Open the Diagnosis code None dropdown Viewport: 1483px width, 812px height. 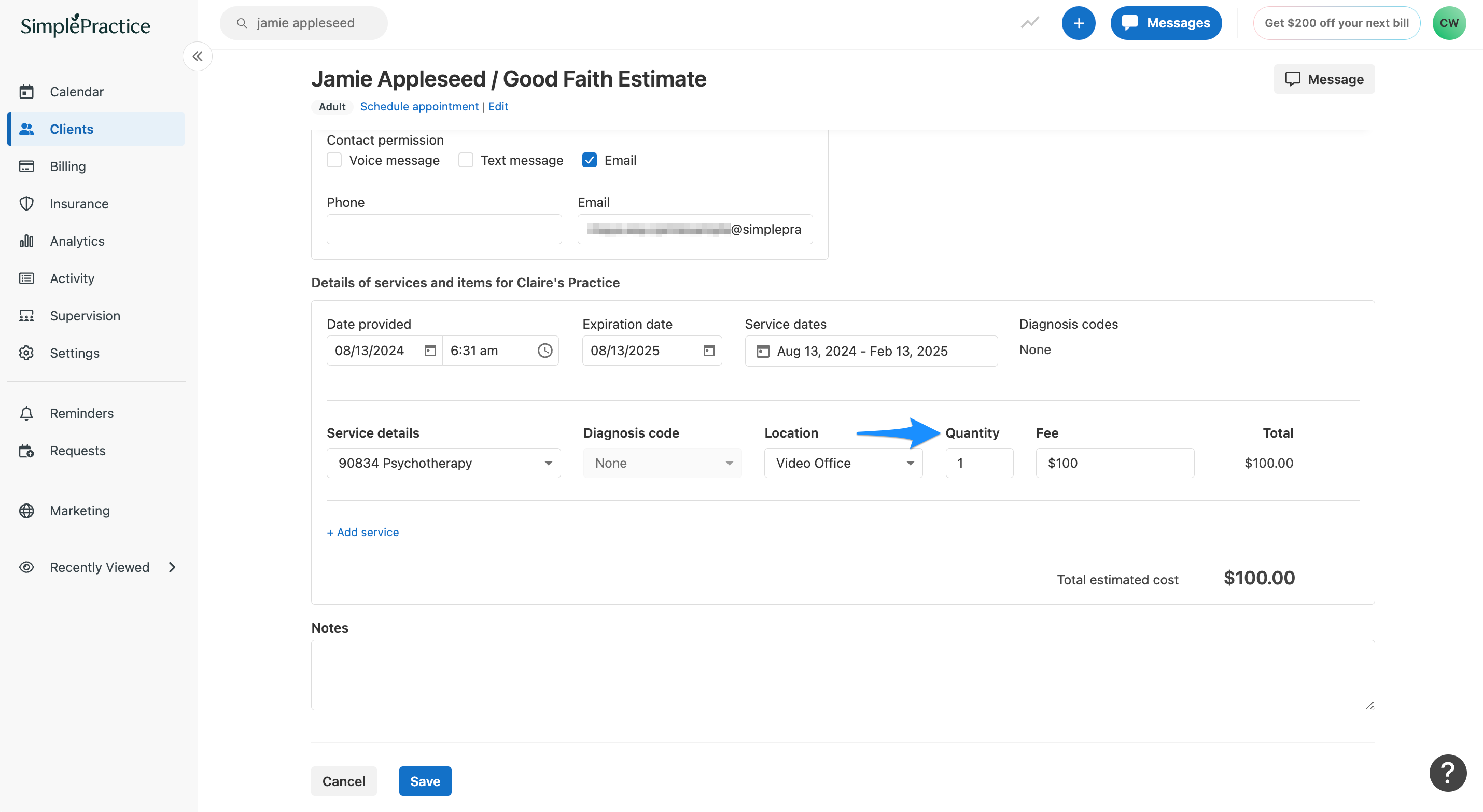[662, 463]
